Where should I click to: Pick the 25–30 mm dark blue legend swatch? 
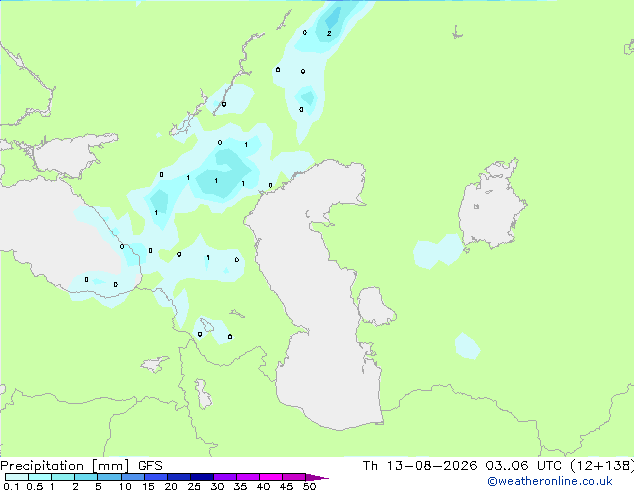(x=202, y=477)
